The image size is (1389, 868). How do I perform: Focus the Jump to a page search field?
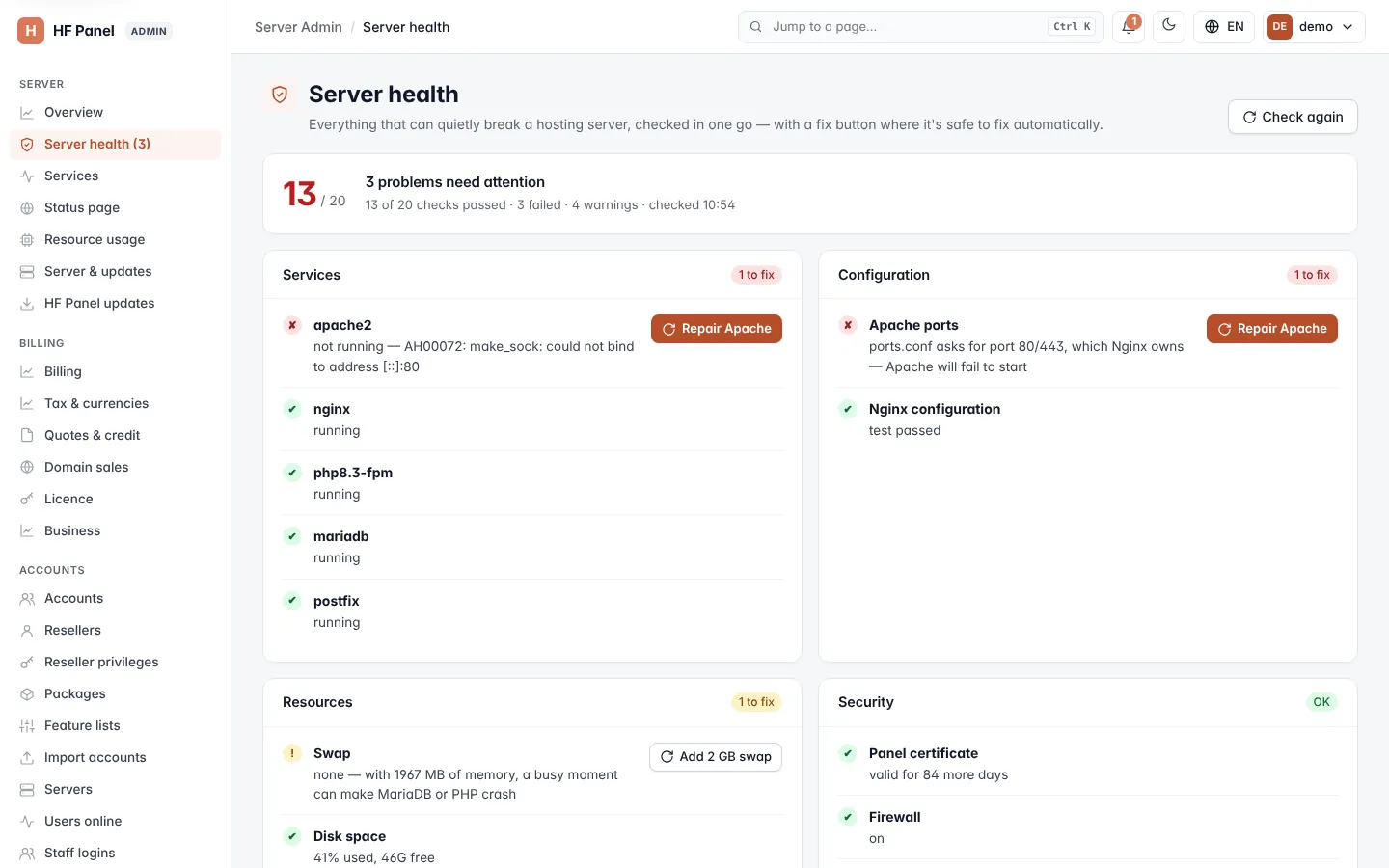pyautogui.click(x=921, y=27)
